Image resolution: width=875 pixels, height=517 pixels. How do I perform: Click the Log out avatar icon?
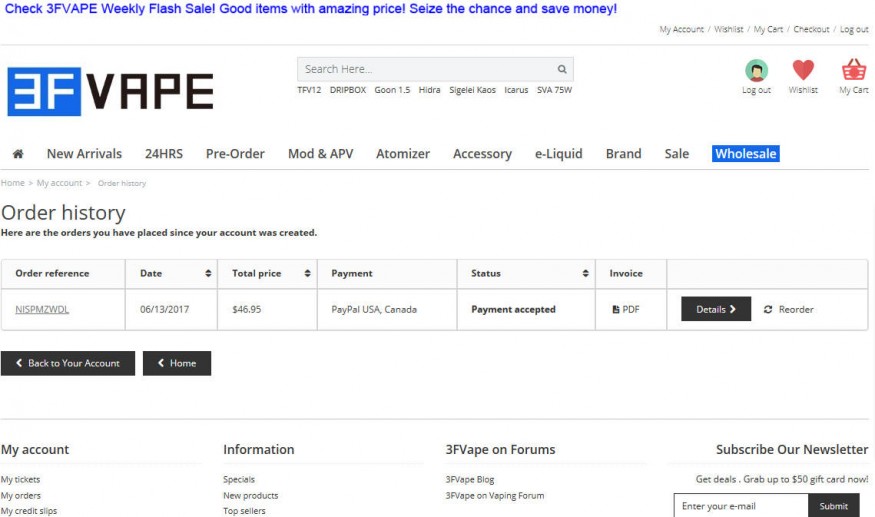point(756,70)
